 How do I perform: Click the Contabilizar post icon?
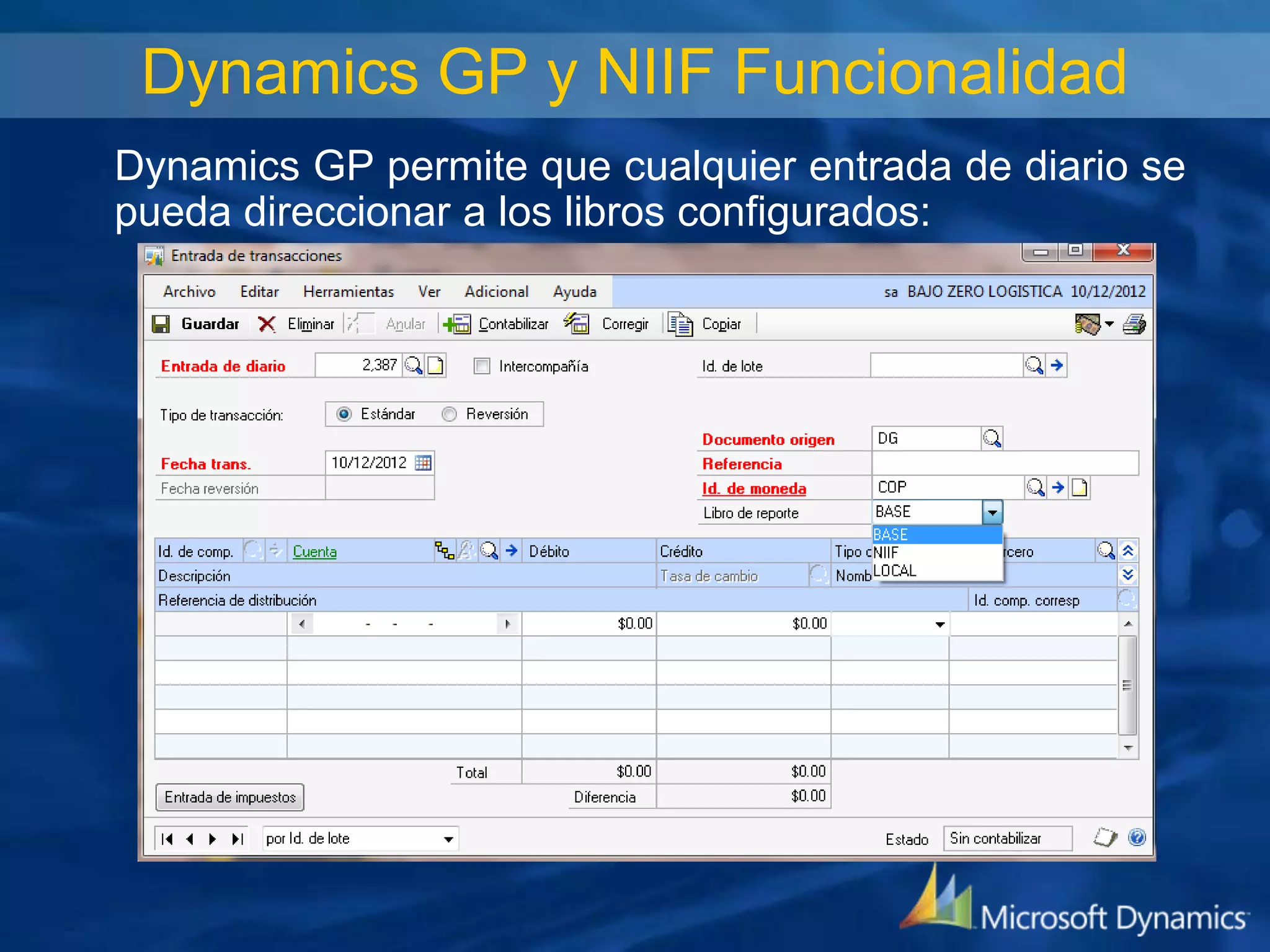click(458, 324)
